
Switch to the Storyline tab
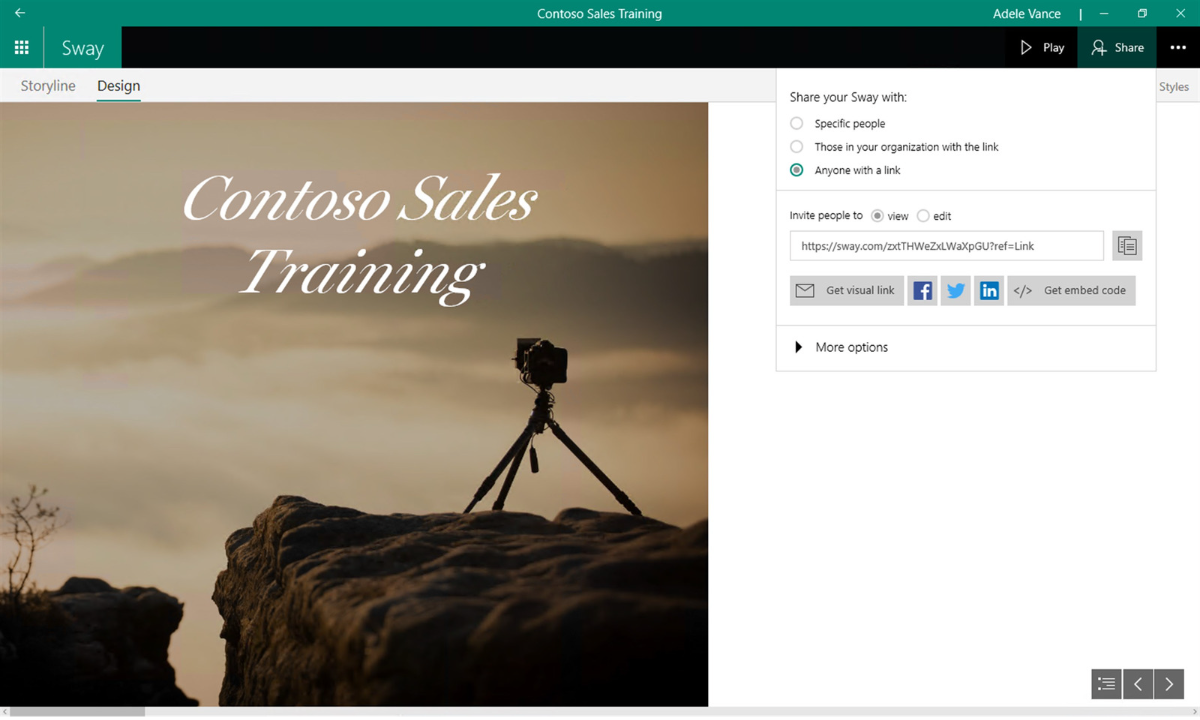tap(47, 85)
